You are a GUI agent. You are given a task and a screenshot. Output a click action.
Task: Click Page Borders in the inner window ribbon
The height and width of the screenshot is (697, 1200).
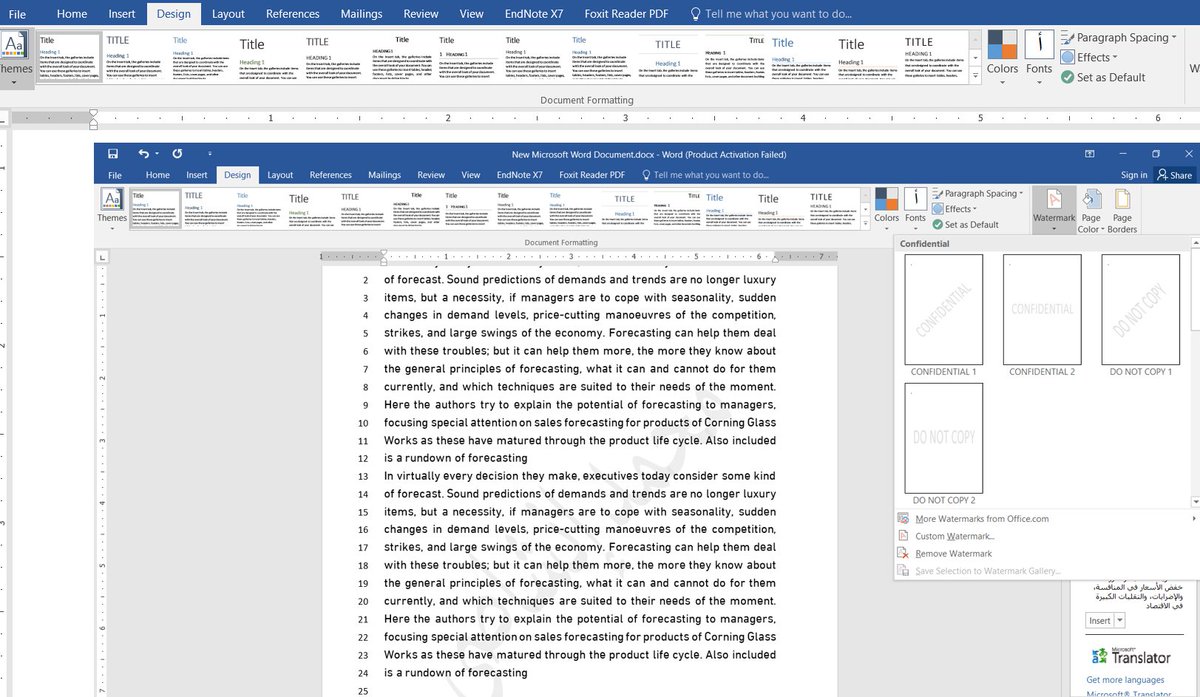(1122, 211)
